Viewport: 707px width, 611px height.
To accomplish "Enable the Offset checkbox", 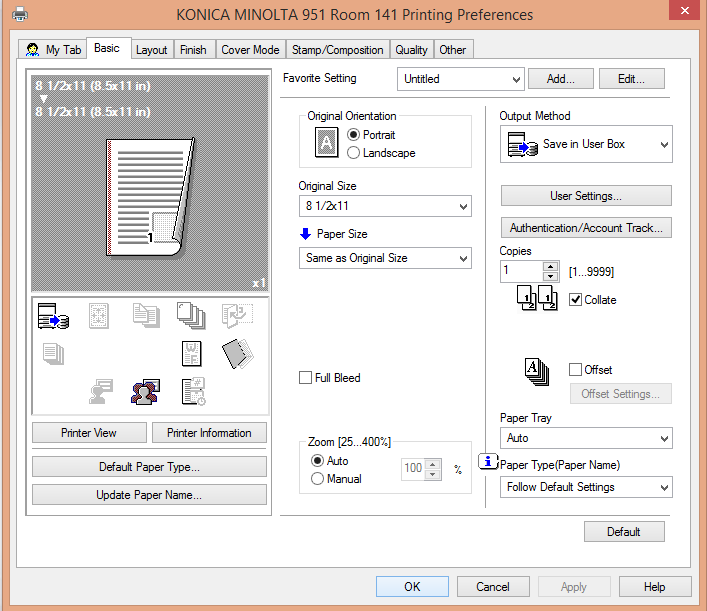I will click(575, 370).
